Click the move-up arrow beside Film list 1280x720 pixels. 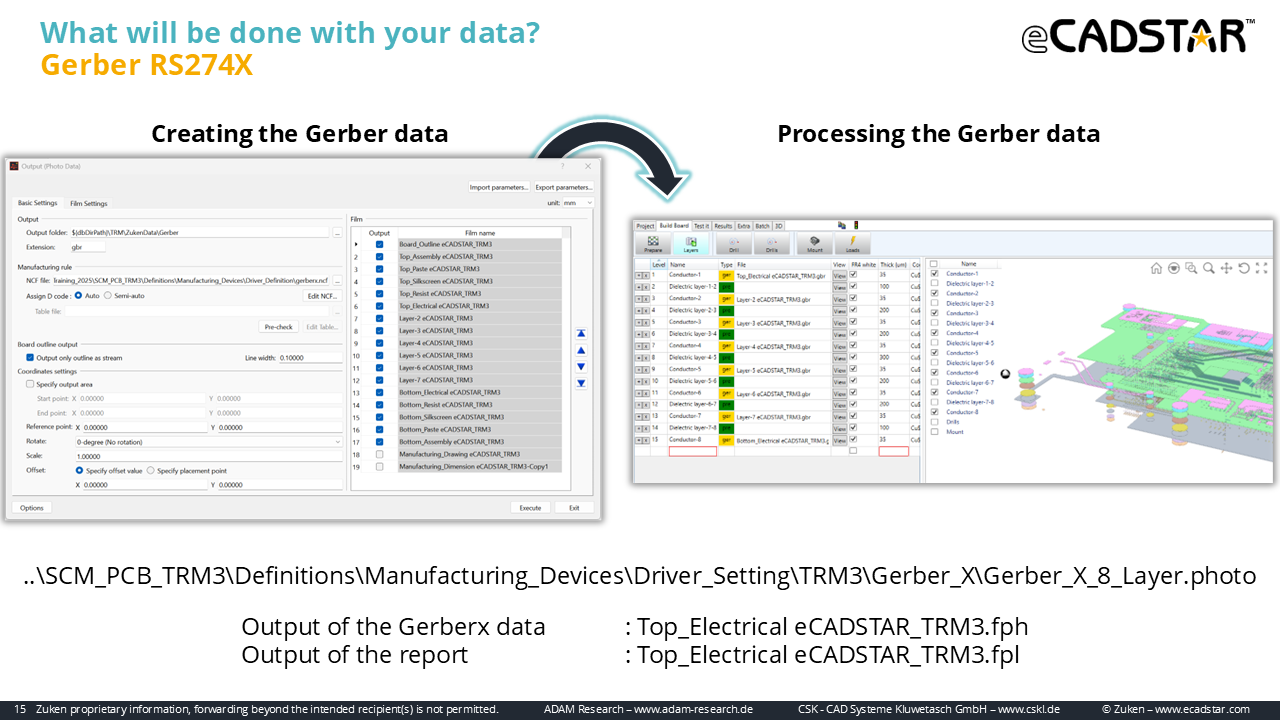tap(581, 350)
